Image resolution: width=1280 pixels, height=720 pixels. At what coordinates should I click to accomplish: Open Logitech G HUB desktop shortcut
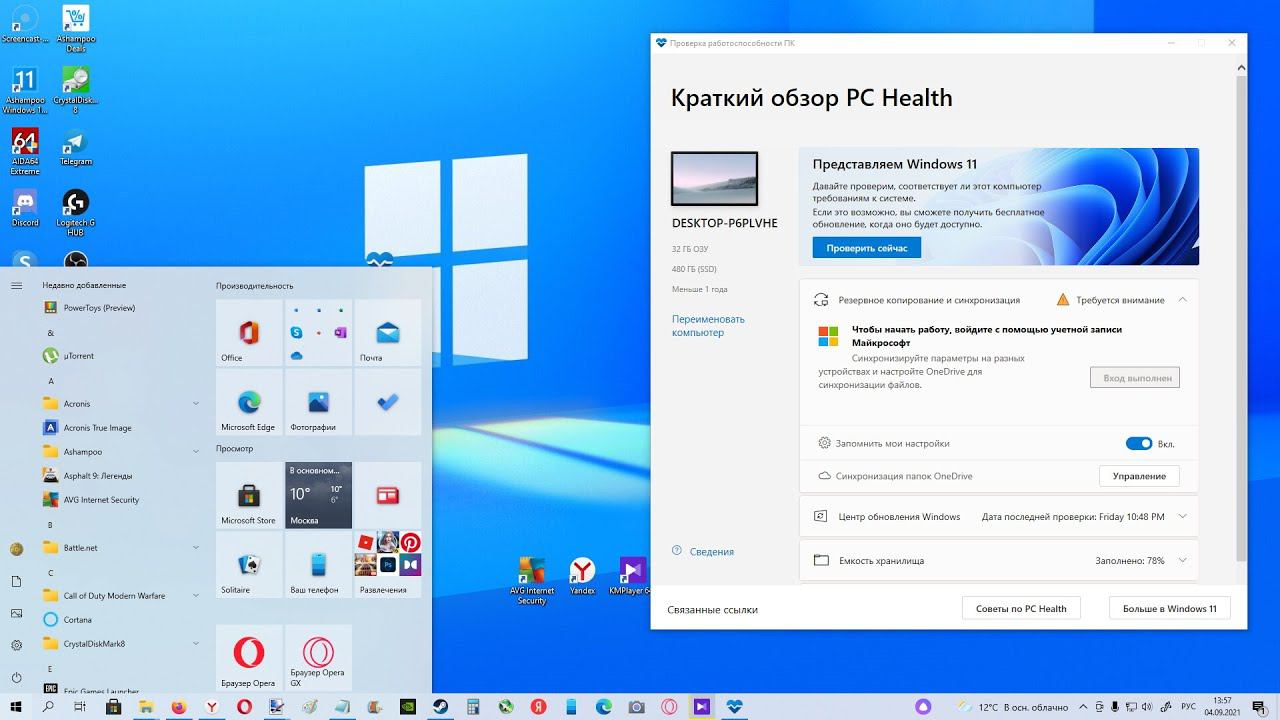click(75, 213)
